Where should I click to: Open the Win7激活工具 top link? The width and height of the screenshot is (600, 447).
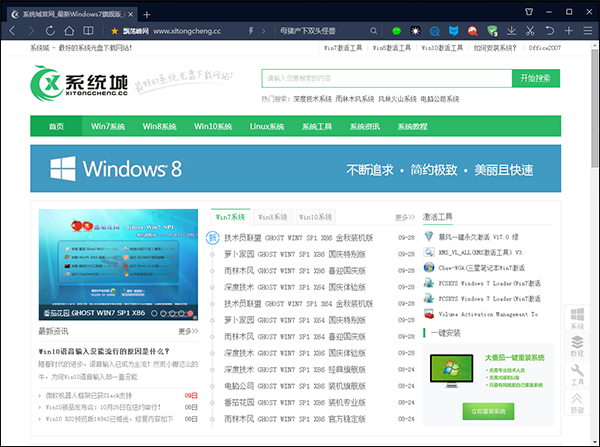point(343,48)
